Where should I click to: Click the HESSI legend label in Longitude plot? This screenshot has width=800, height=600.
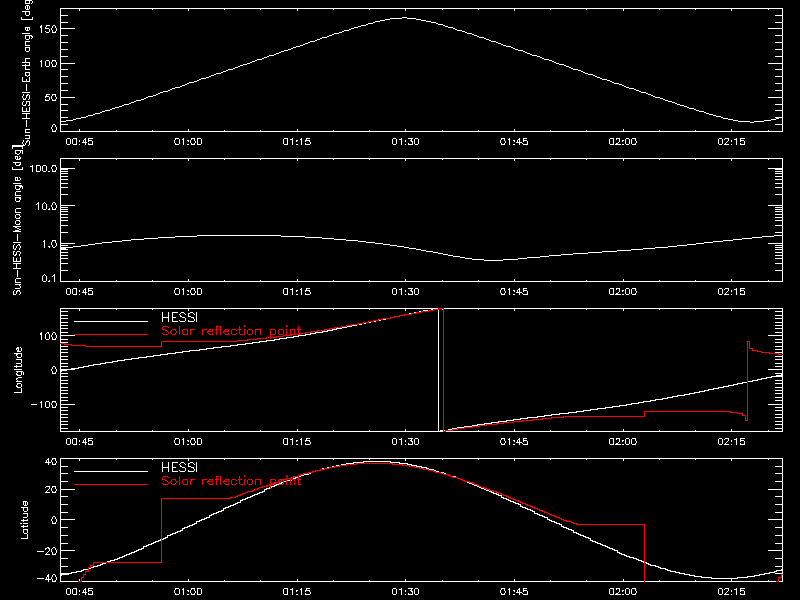179,317
